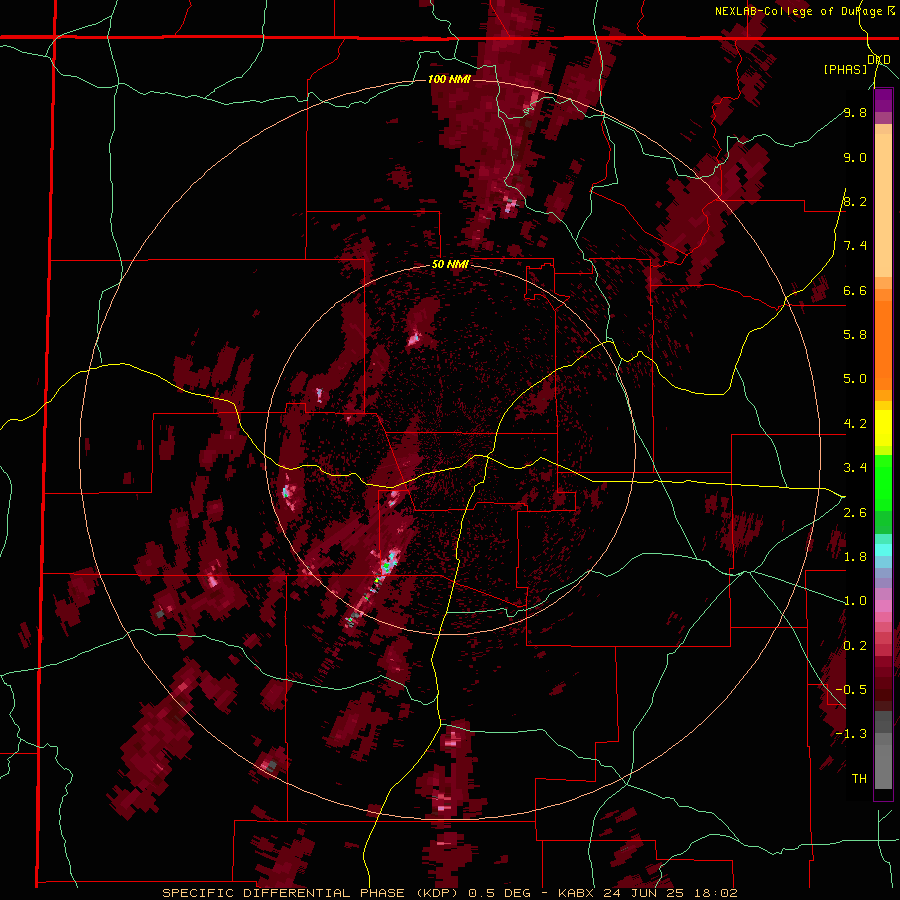
Task: Click the NEXLAB logo arrow icon
Action: pos(891,11)
